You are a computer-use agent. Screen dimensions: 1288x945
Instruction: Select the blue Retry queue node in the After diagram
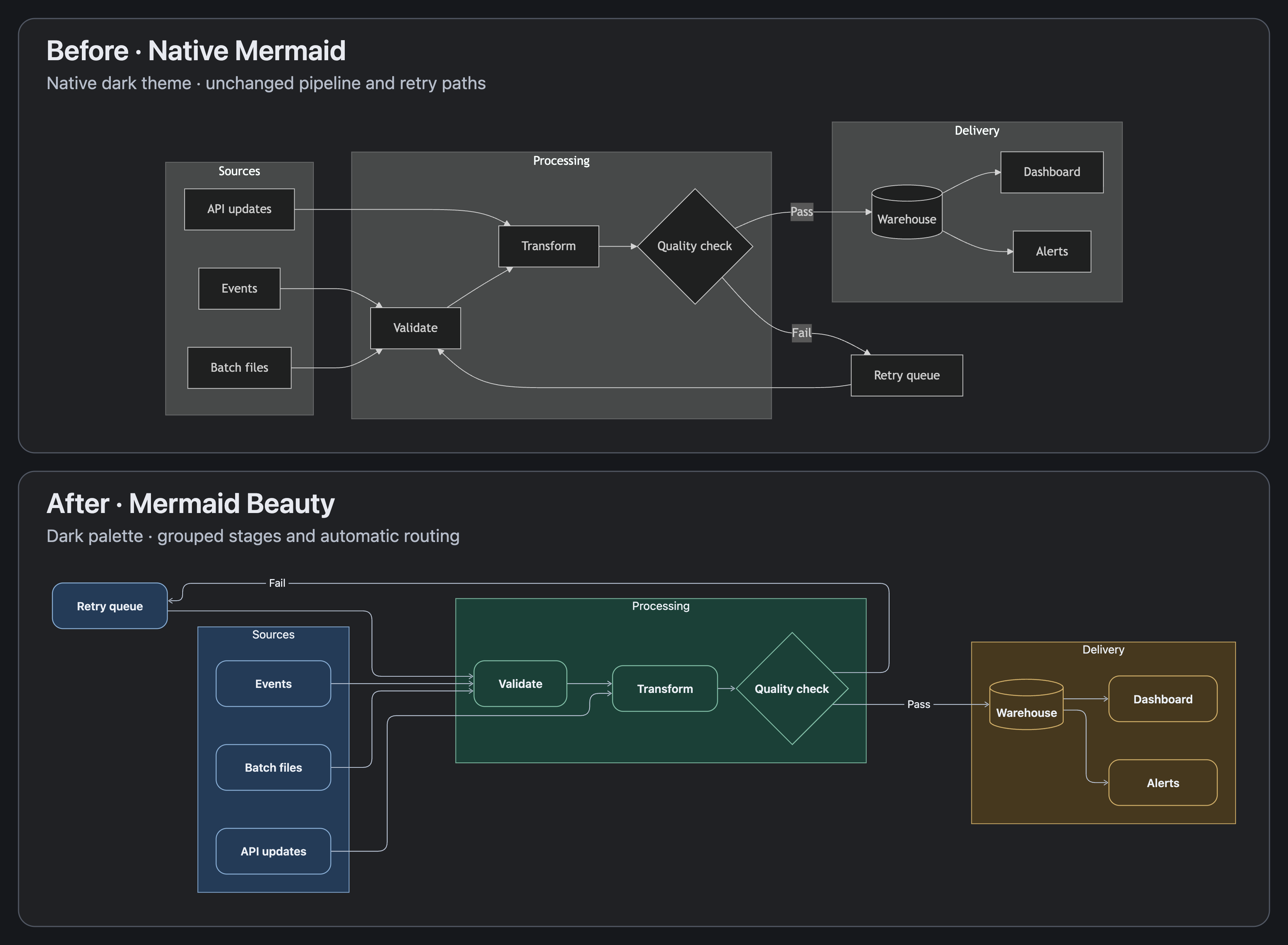coord(110,606)
